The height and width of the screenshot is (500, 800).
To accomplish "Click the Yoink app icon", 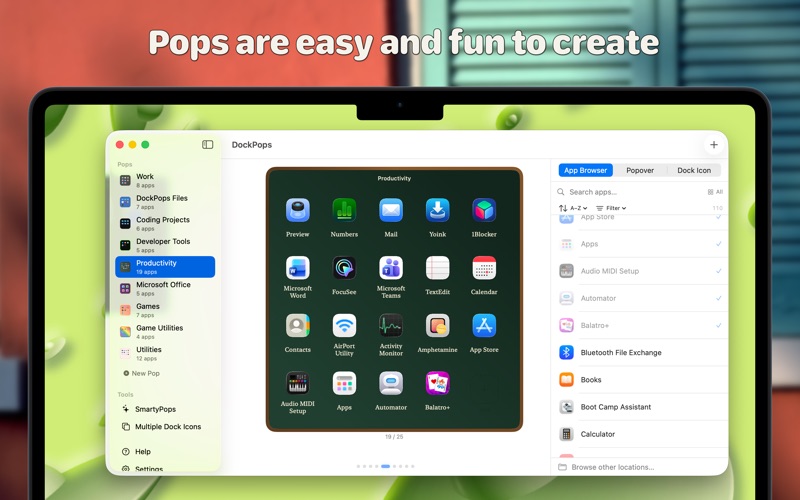I will click(x=437, y=210).
